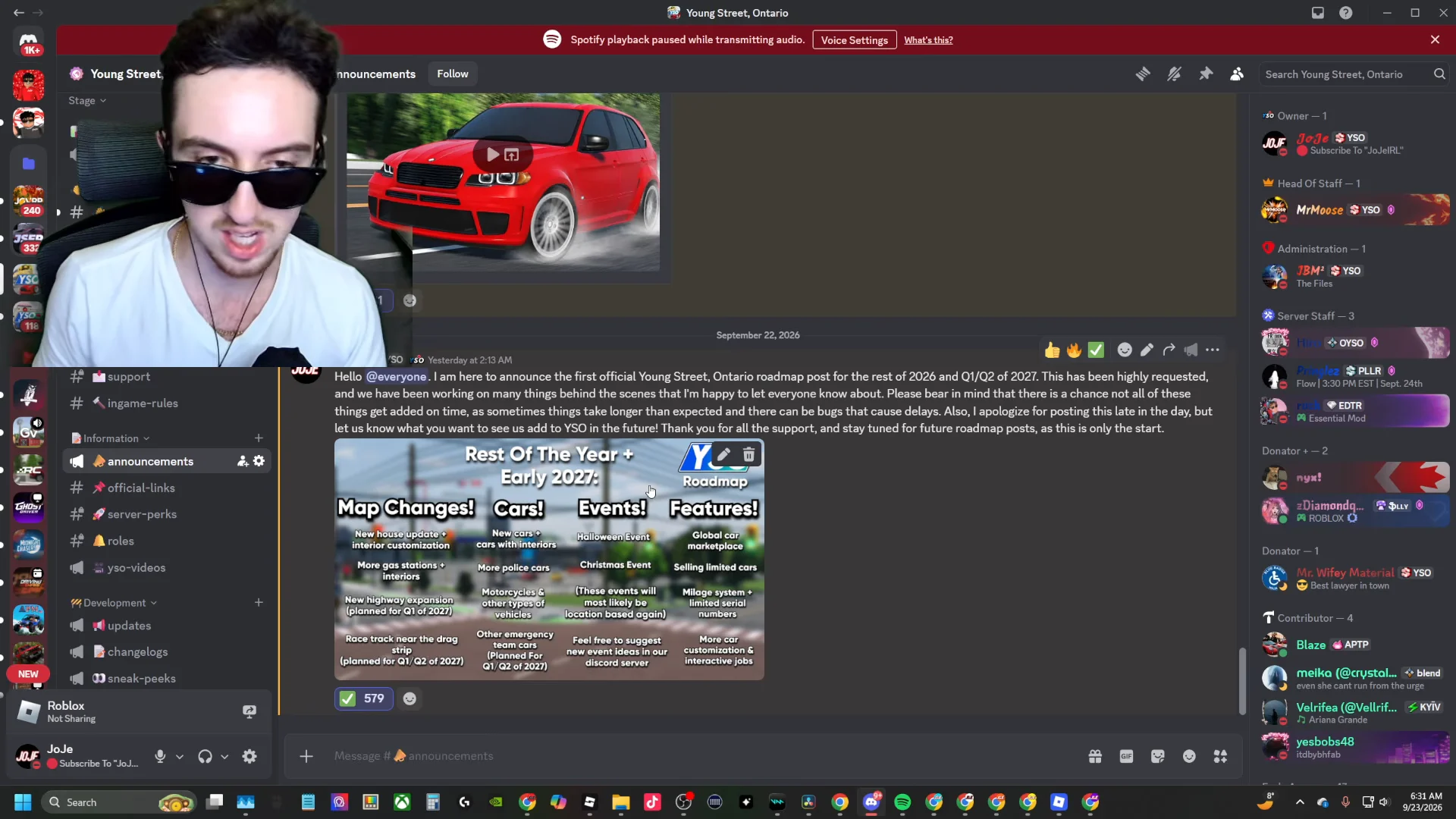
Task: Open File Explorer from taskbar
Action: [621, 802]
